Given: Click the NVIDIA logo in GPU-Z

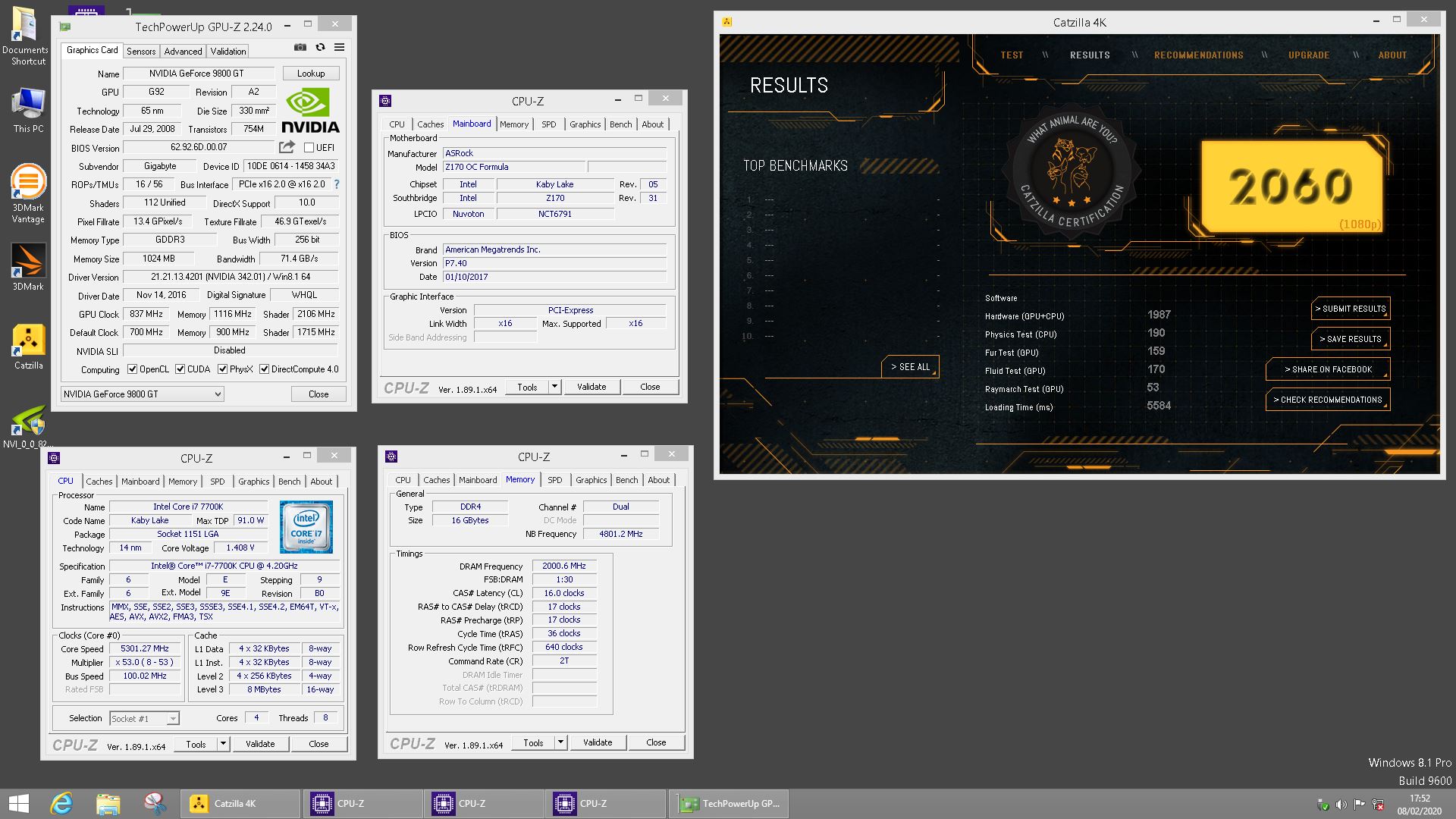Looking at the screenshot, I should tap(310, 111).
